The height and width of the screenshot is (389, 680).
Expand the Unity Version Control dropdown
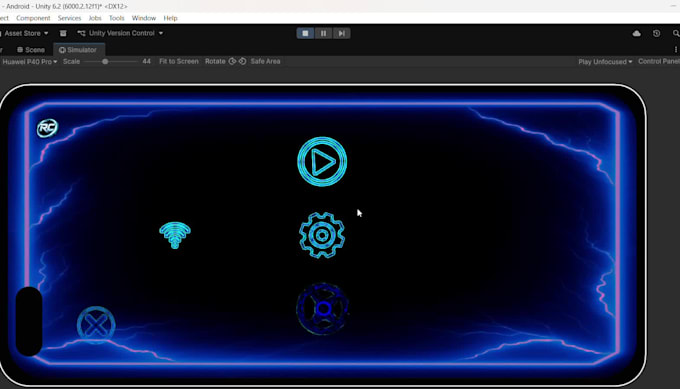click(x=120, y=33)
